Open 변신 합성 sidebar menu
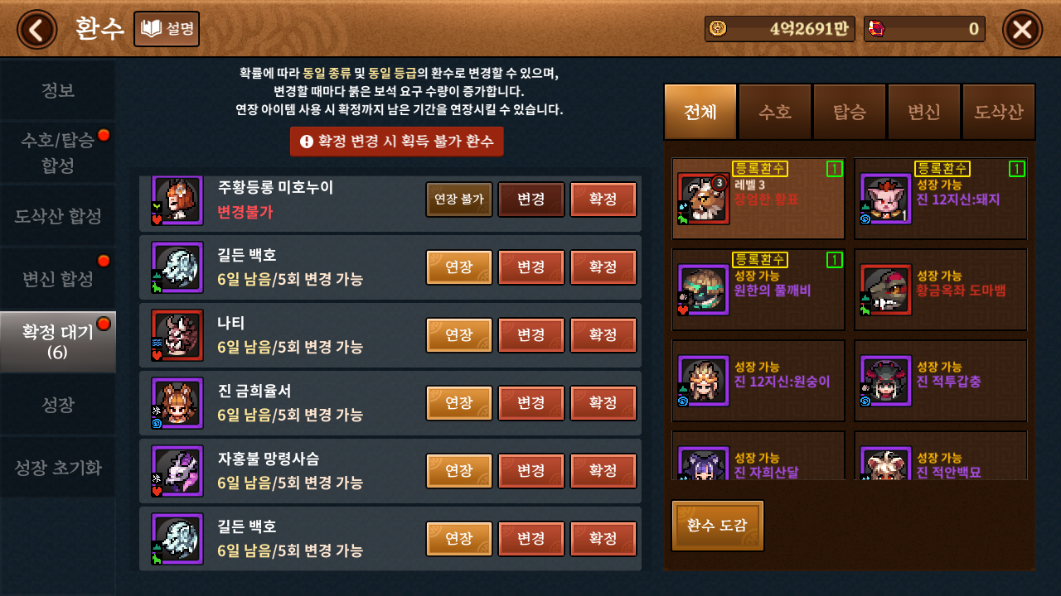 tap(58, 279)
